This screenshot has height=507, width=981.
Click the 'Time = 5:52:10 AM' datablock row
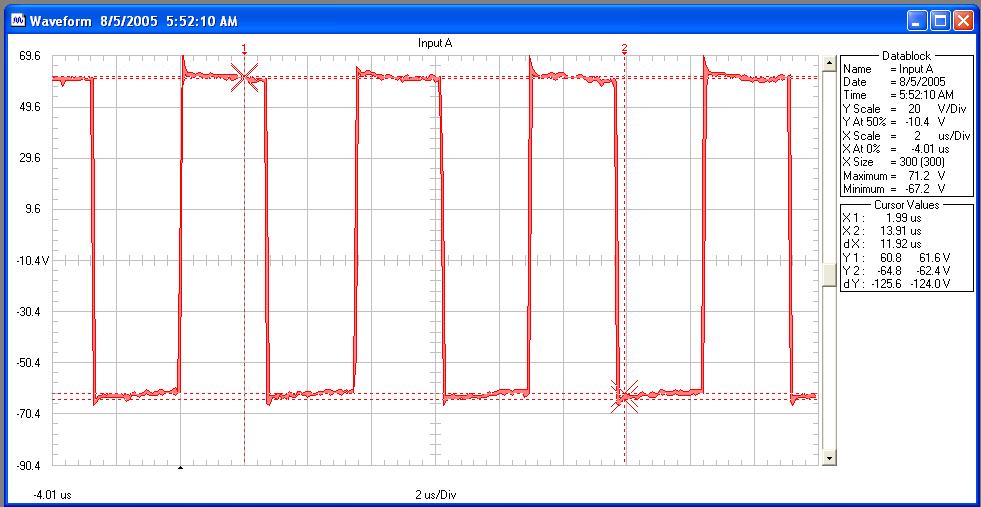pos(898,95)
